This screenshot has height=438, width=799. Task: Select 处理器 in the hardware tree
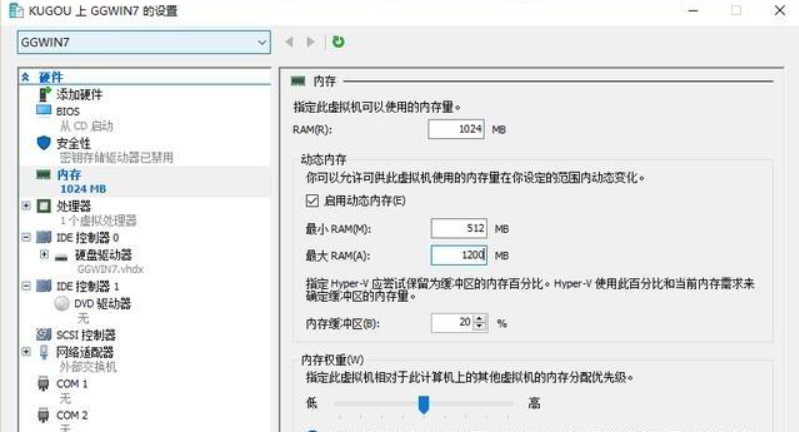73,206
